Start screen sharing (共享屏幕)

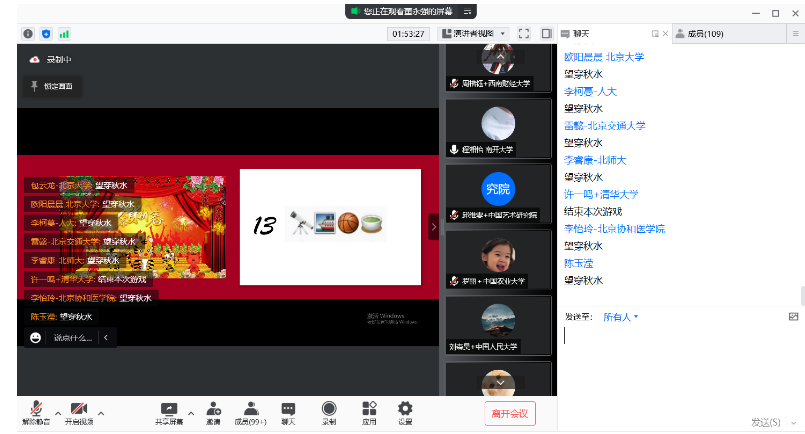169,413
